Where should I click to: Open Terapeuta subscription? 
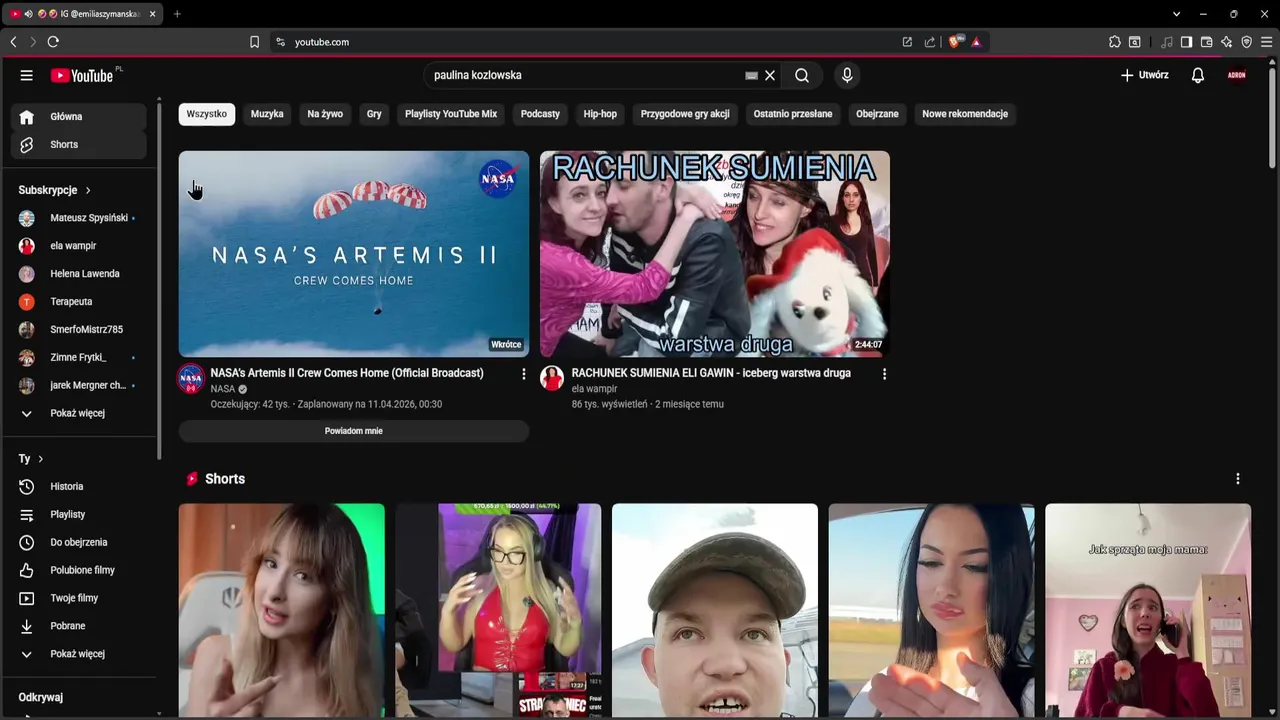pyautogui.click(x=79, y=302)
